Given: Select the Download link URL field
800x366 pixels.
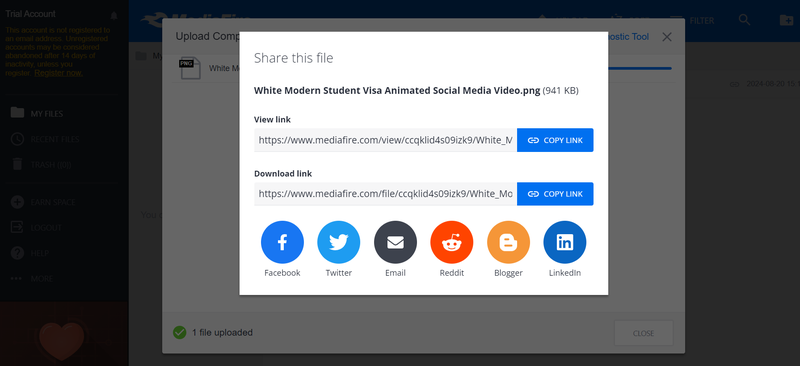Looking at the screenshot, I should 386,194.
